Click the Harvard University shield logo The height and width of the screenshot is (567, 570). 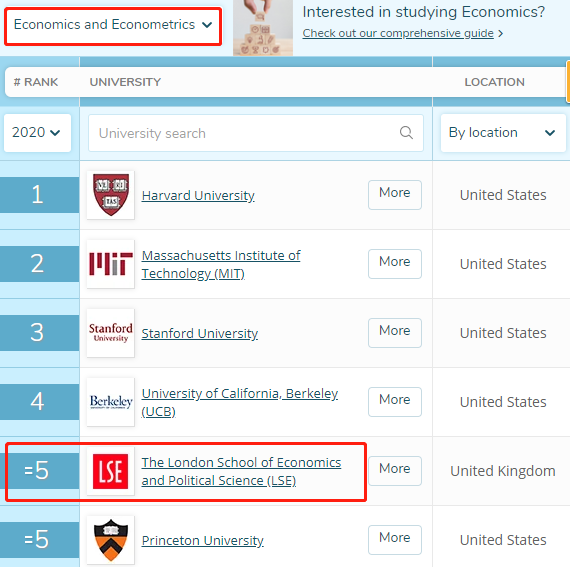tap(111, 195)
